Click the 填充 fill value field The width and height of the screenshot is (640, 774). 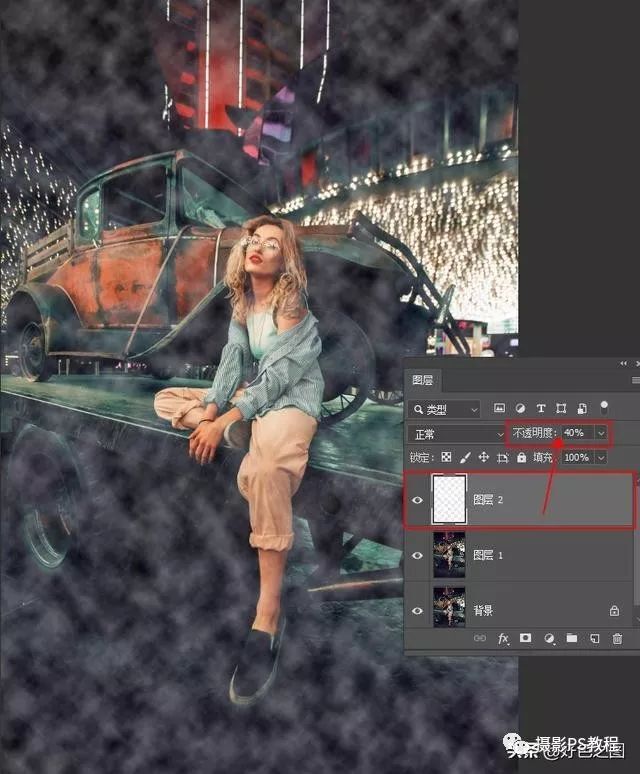point(576,457)
